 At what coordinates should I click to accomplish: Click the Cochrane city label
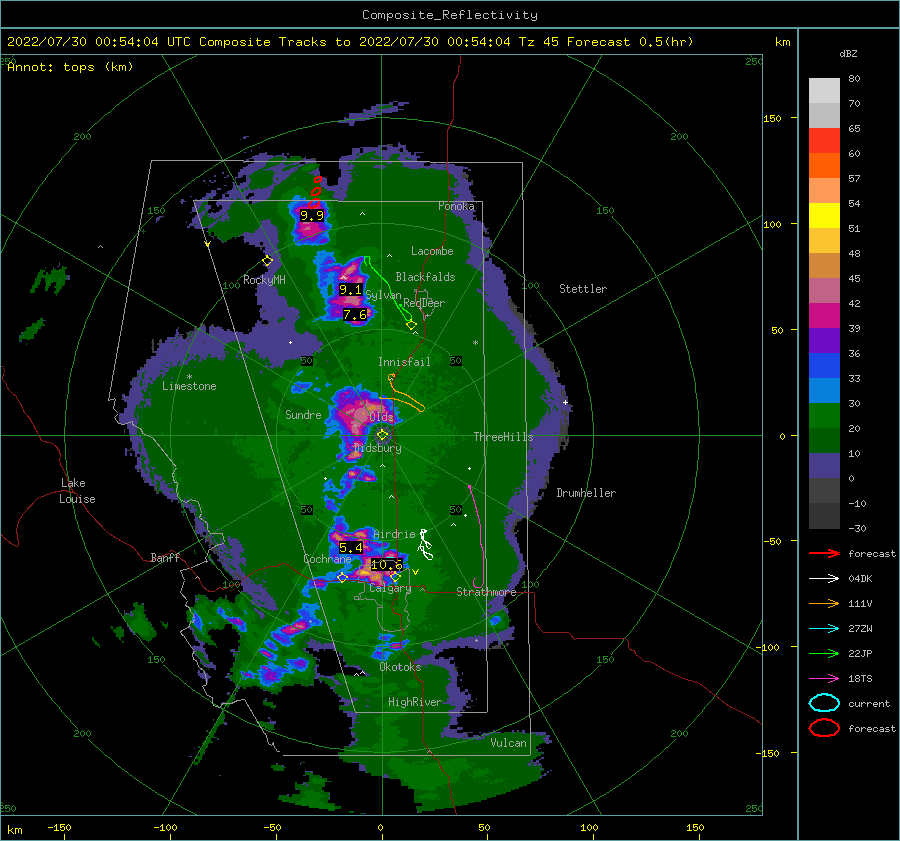(327, 559)
